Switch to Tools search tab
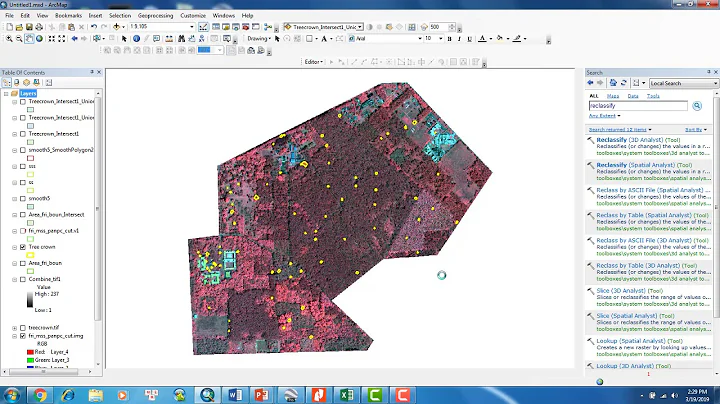Image resolution: width=720 pixels, height=404 pixels. tap(653, 96)
